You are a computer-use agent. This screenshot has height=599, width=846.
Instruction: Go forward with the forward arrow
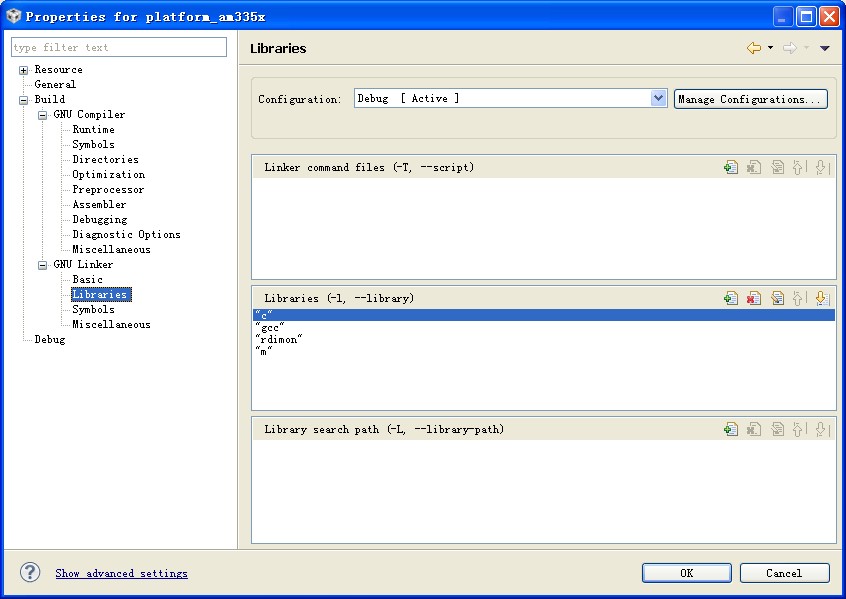[790, 48]
